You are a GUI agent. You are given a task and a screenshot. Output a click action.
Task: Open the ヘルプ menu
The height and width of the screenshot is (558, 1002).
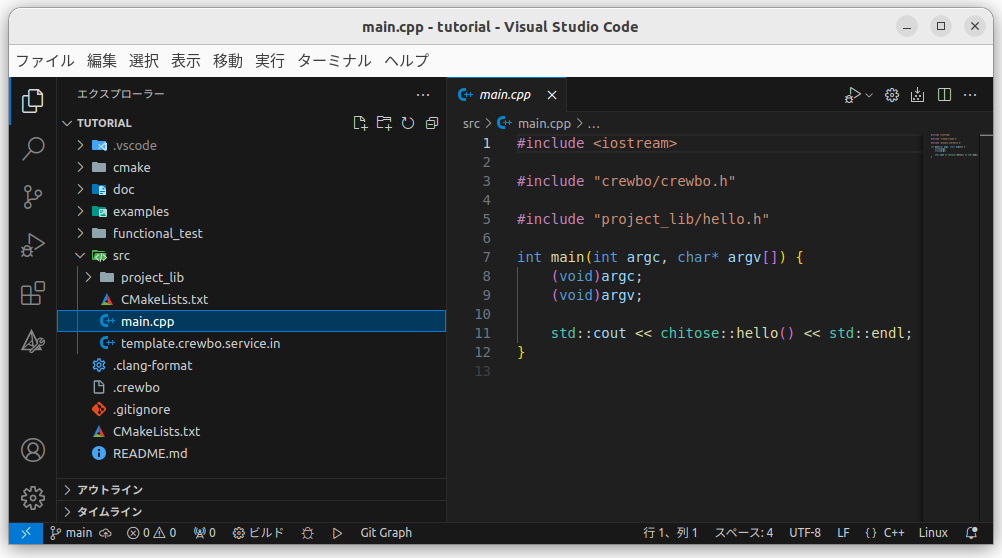click(406, 61)
